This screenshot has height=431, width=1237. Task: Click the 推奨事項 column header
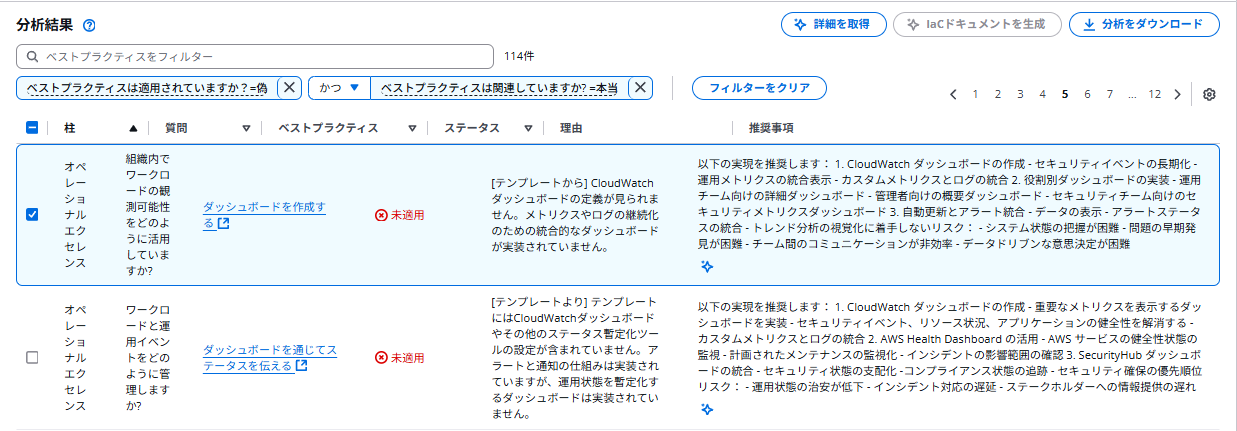pyautogui.click(x=771, y=128)
